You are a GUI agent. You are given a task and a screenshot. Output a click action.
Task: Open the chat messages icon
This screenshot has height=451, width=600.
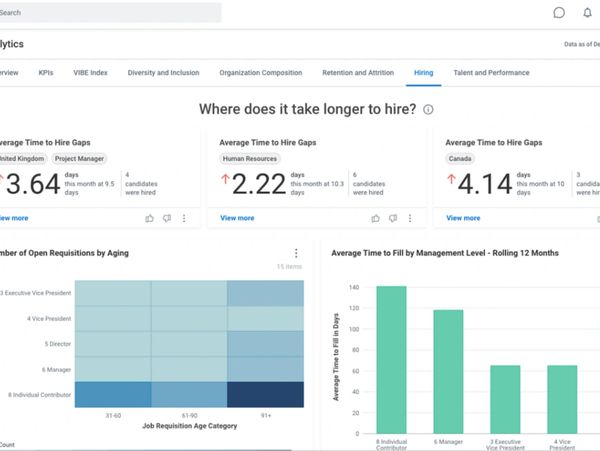click(559, 13)
